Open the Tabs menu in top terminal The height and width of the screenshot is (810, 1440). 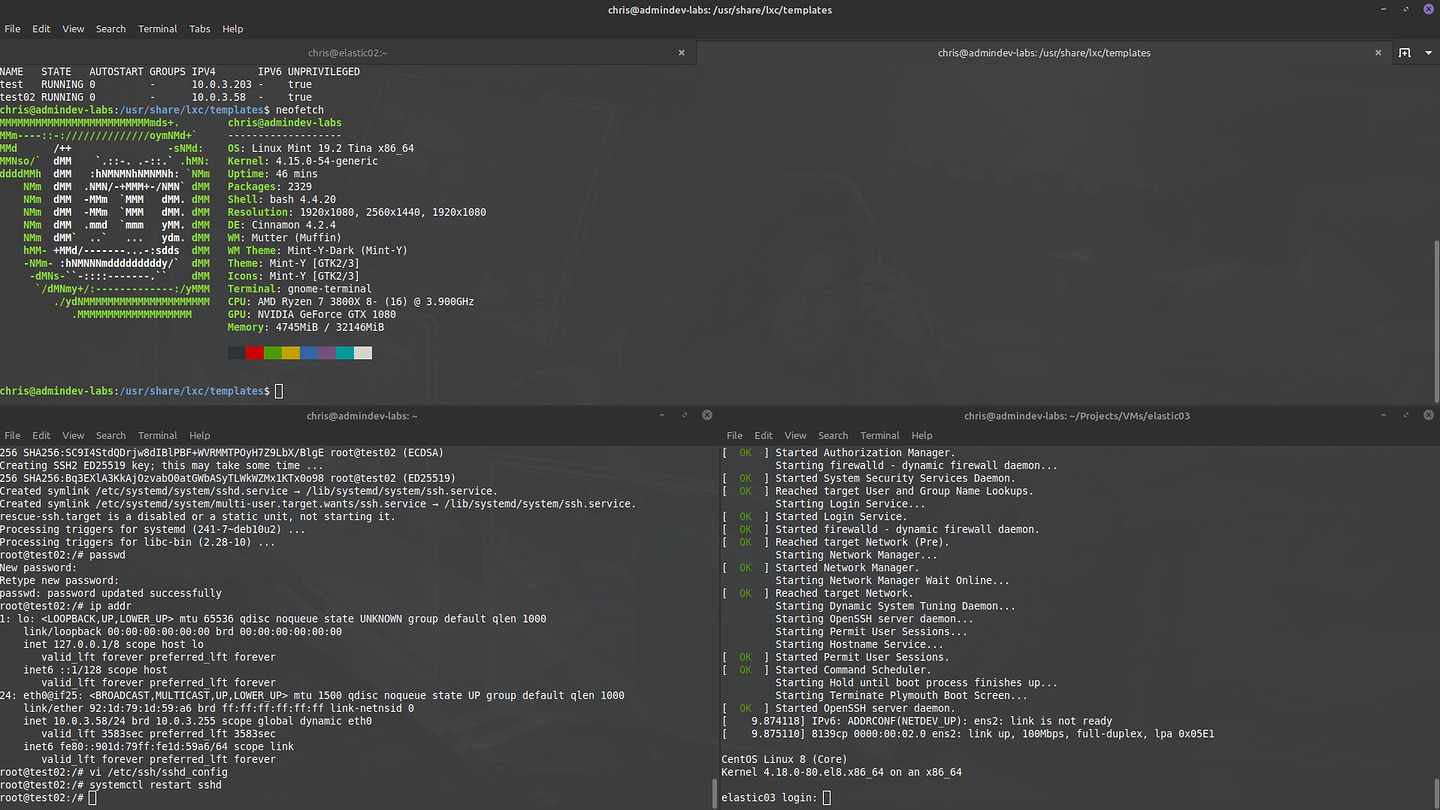(200, 29)
